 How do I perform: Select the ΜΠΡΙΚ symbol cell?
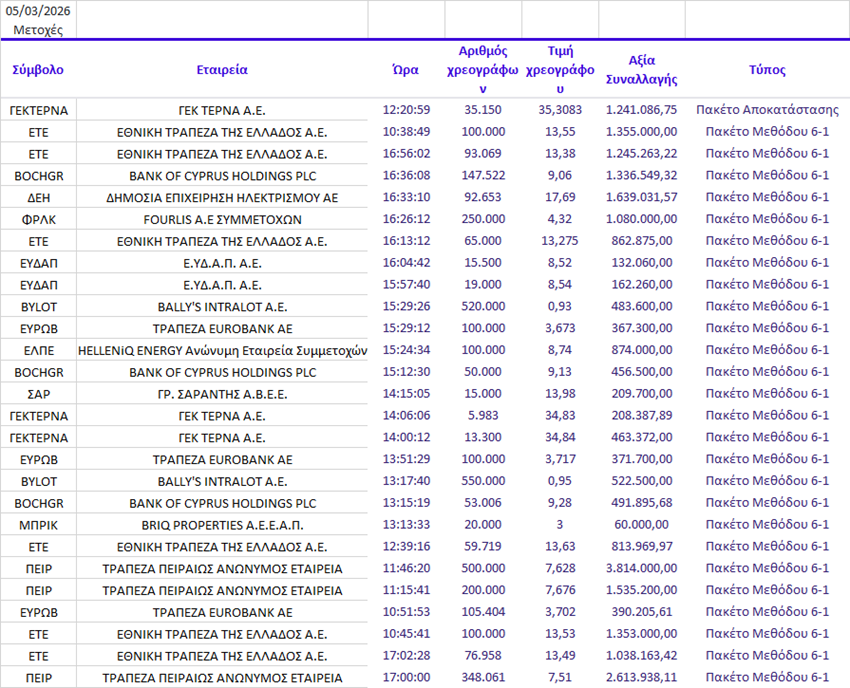coord(38,525)
